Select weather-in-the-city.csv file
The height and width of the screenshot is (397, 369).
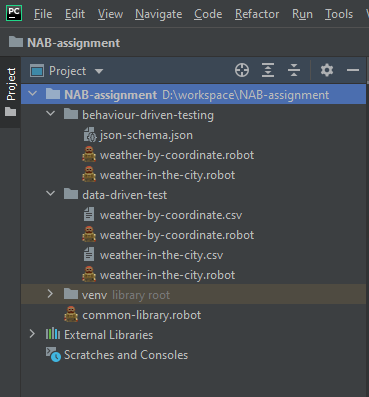pos(161,255)
